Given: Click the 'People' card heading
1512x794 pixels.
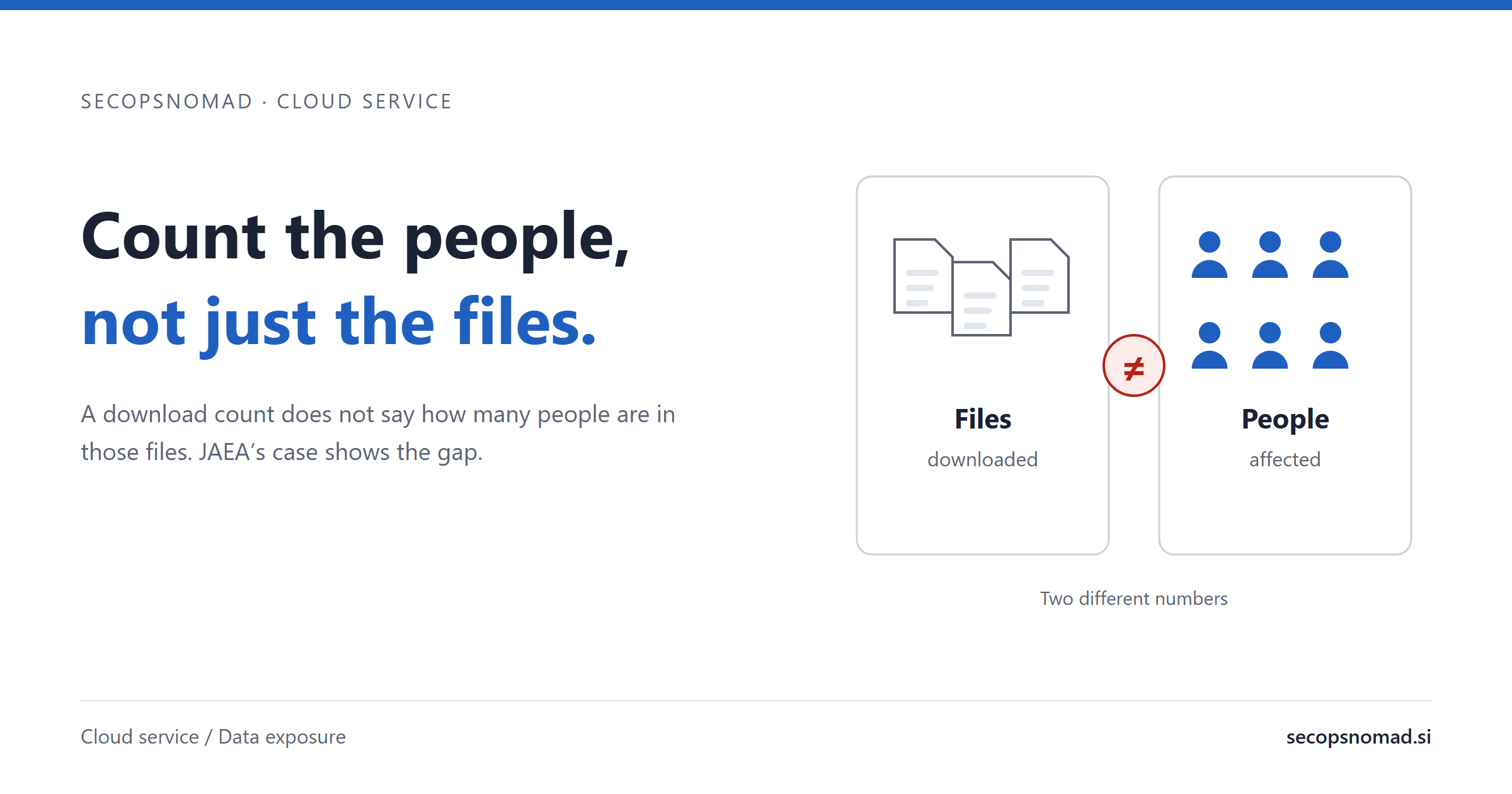Looking at the screenshot, I should click(x=1285, y=420).
